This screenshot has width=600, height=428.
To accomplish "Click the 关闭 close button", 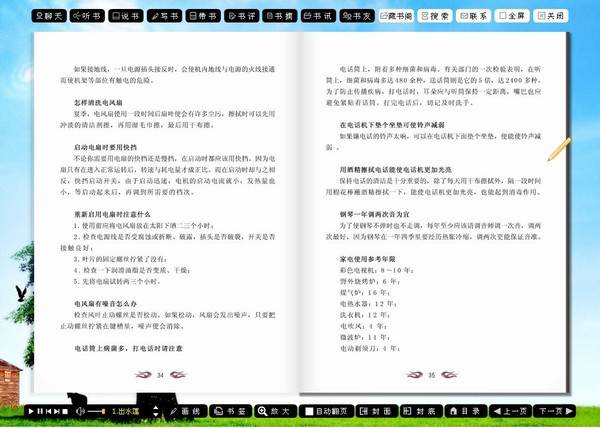I will (x=551, y=16).
